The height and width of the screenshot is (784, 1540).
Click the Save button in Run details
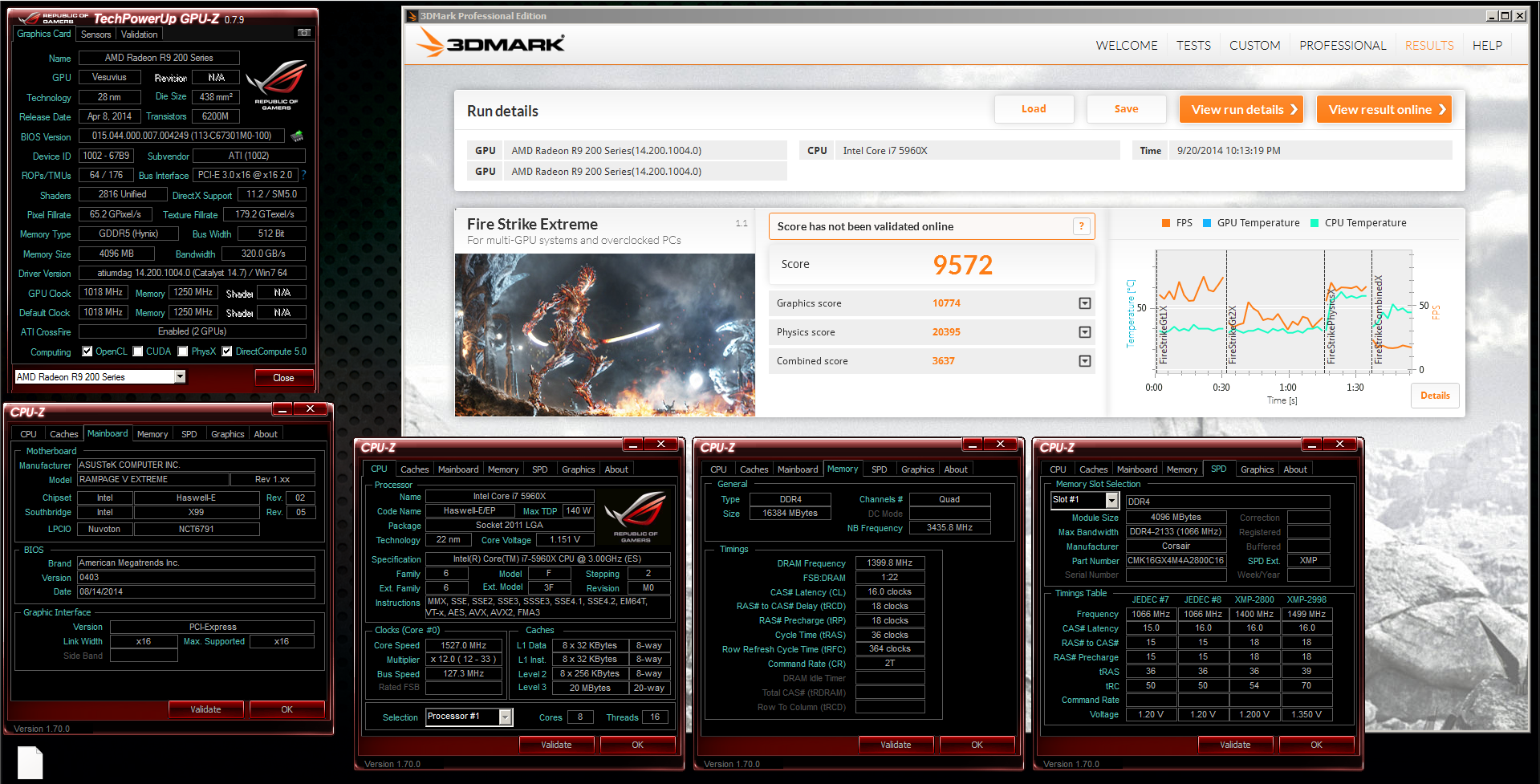[x=1126, y=109]
